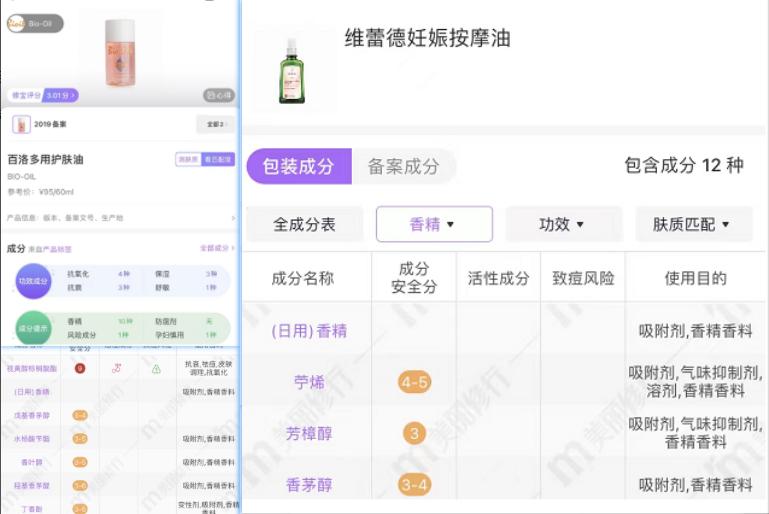Open the green Weleda oil bottle image
This screenshot has width=769, height=514.
click(x=292, y=71)
